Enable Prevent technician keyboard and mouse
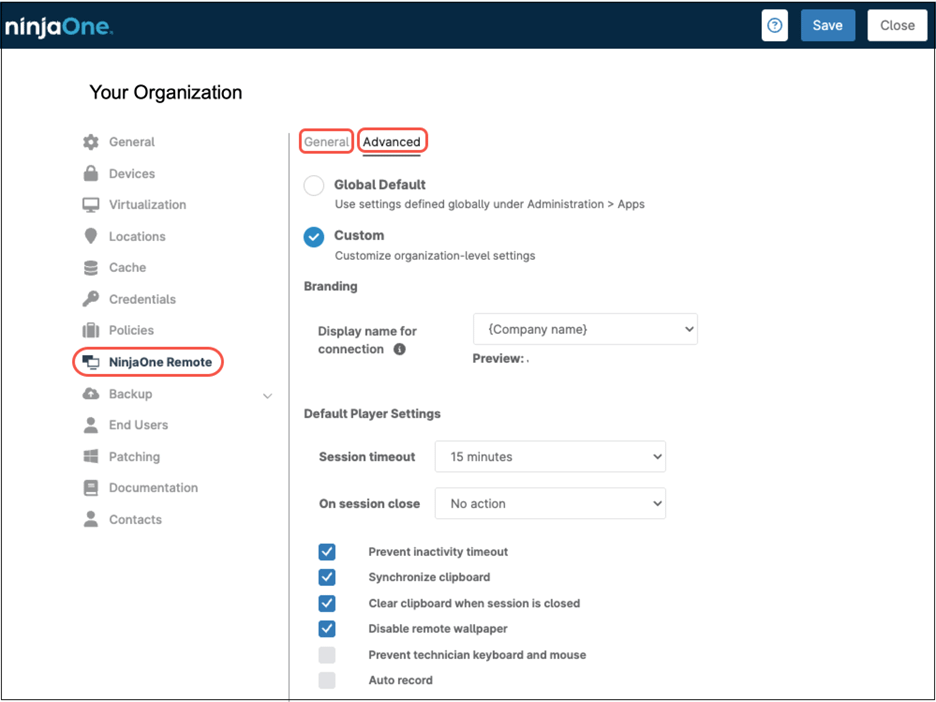 [x=327, y=654]
